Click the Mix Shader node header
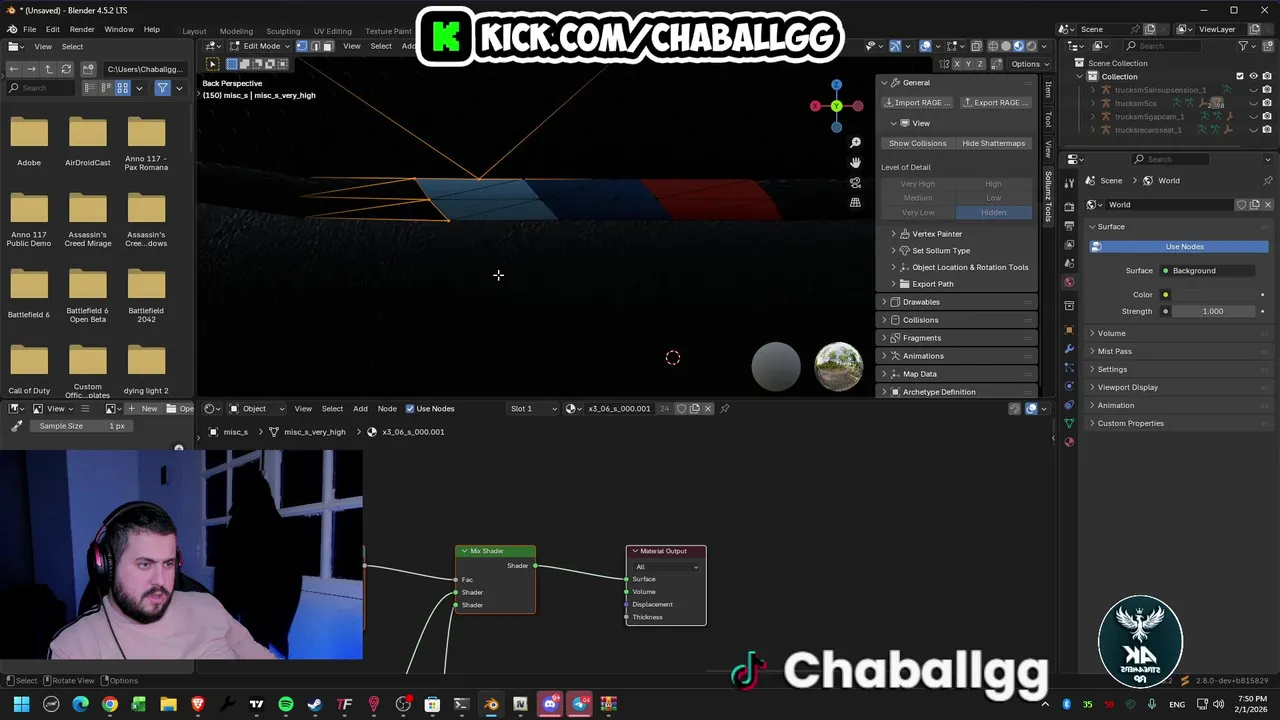 tap(495, 551)
